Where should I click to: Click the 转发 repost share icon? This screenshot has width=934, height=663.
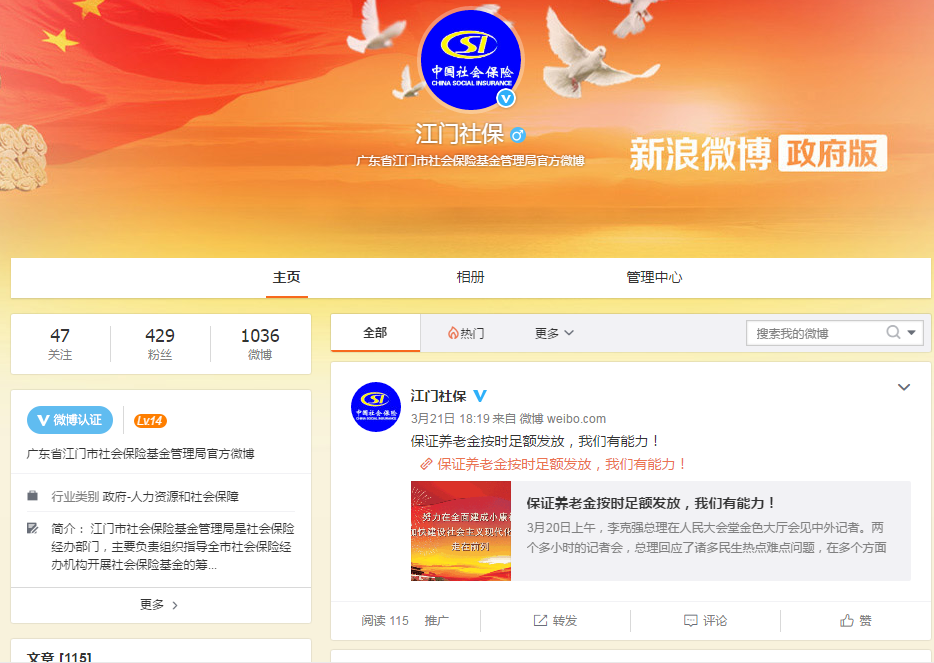point(540,621)
